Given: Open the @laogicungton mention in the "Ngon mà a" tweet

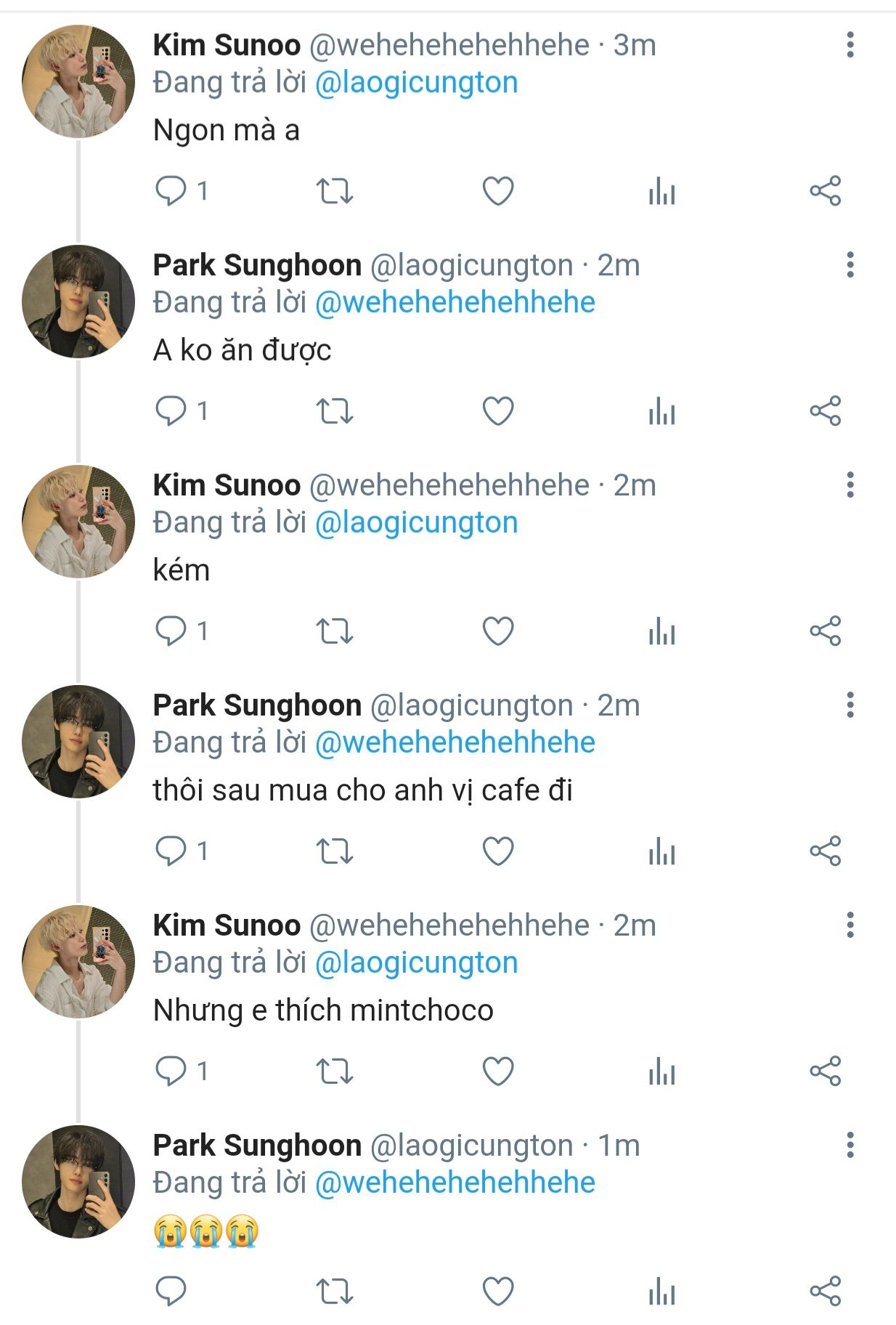Looking at the screenshot, I should click(416, 83).
